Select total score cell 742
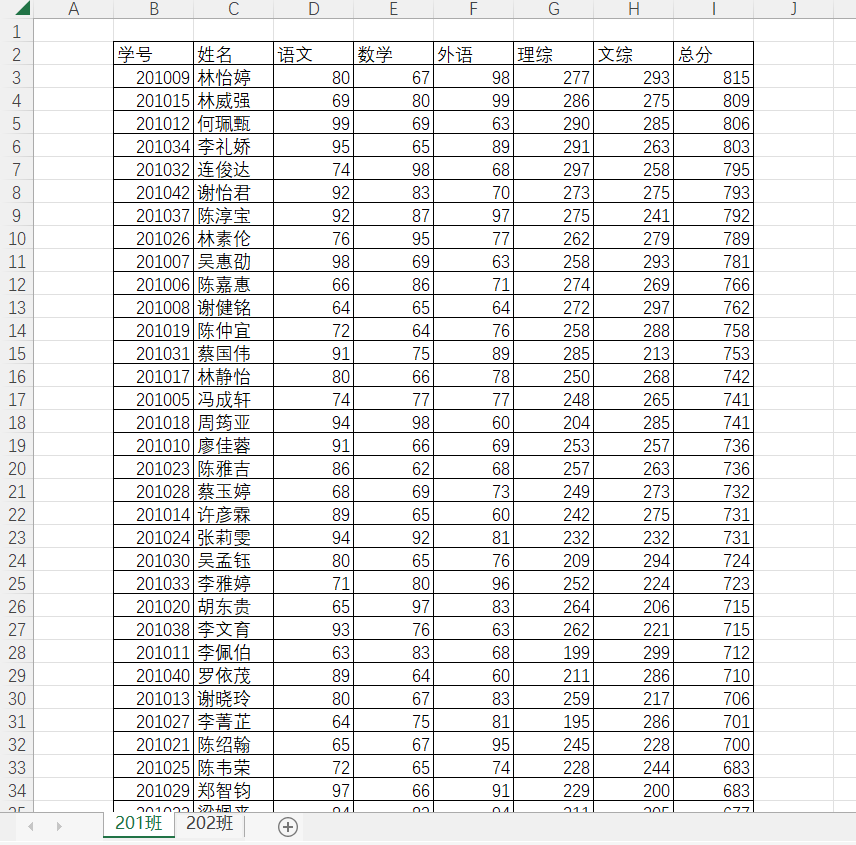This screenshot has width=856, height=845. pos(714,376)
